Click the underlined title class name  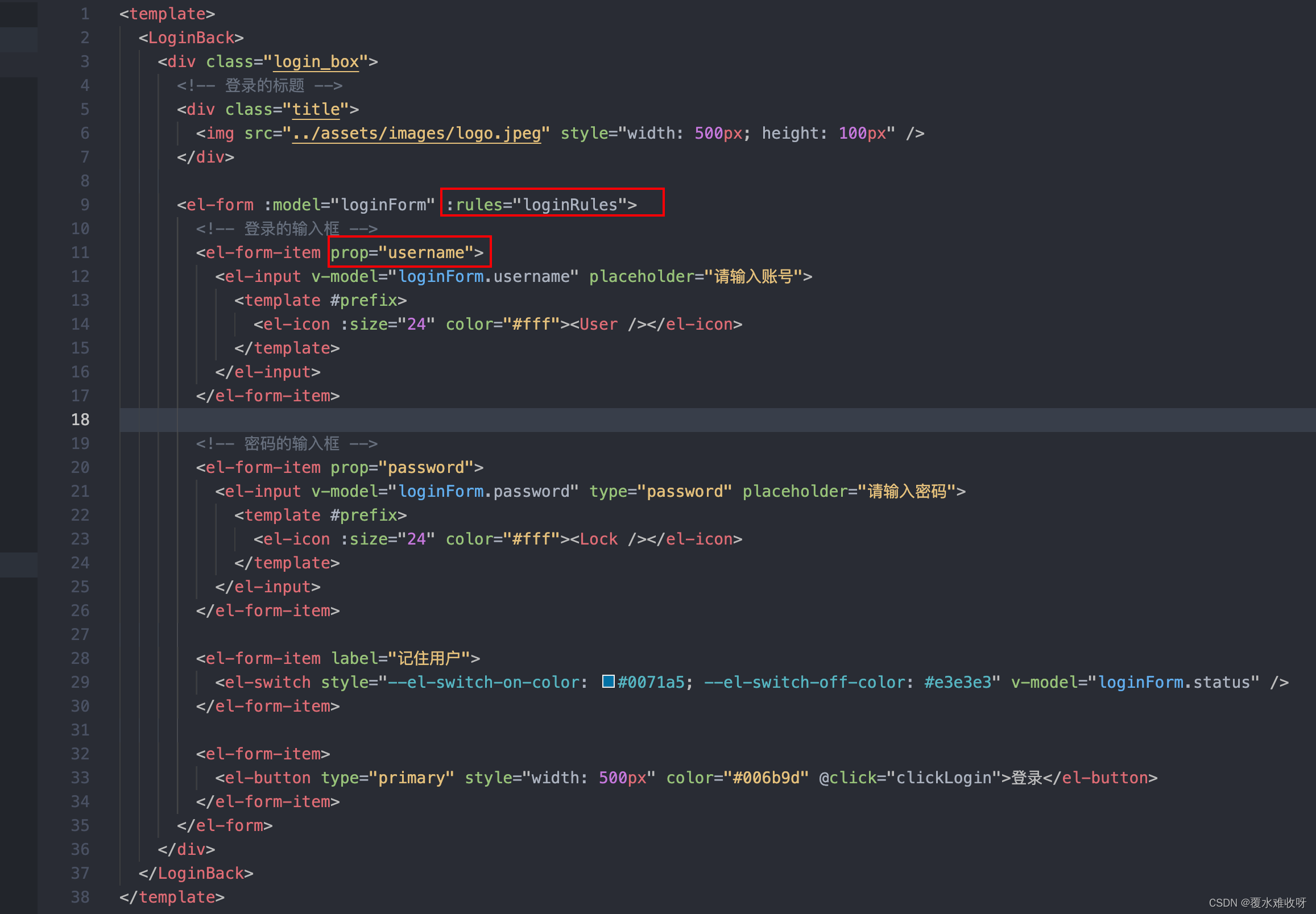(316, 109)
